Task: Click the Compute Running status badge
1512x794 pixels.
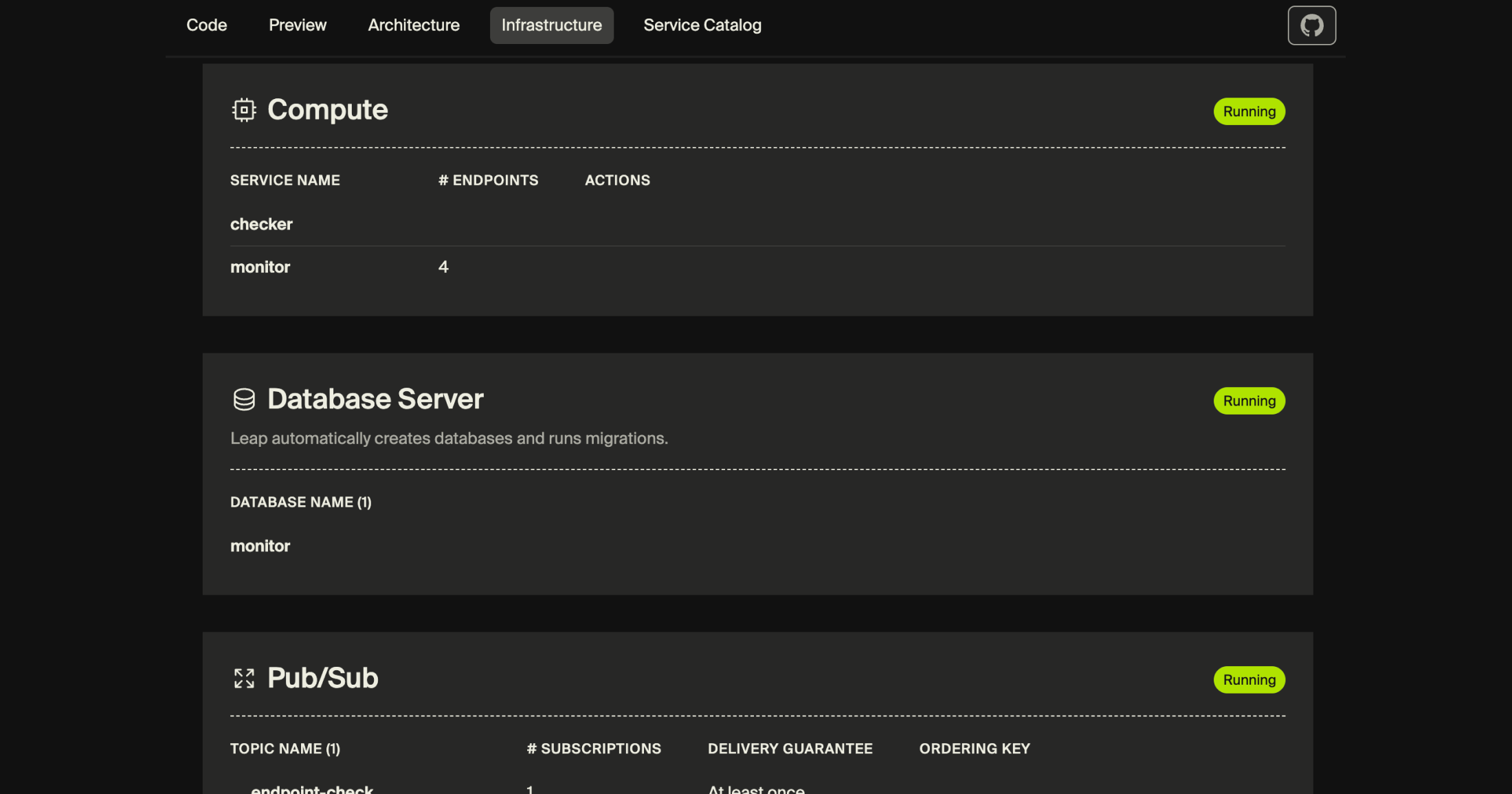Action: pyautogui.click(x=1249, y=111)
